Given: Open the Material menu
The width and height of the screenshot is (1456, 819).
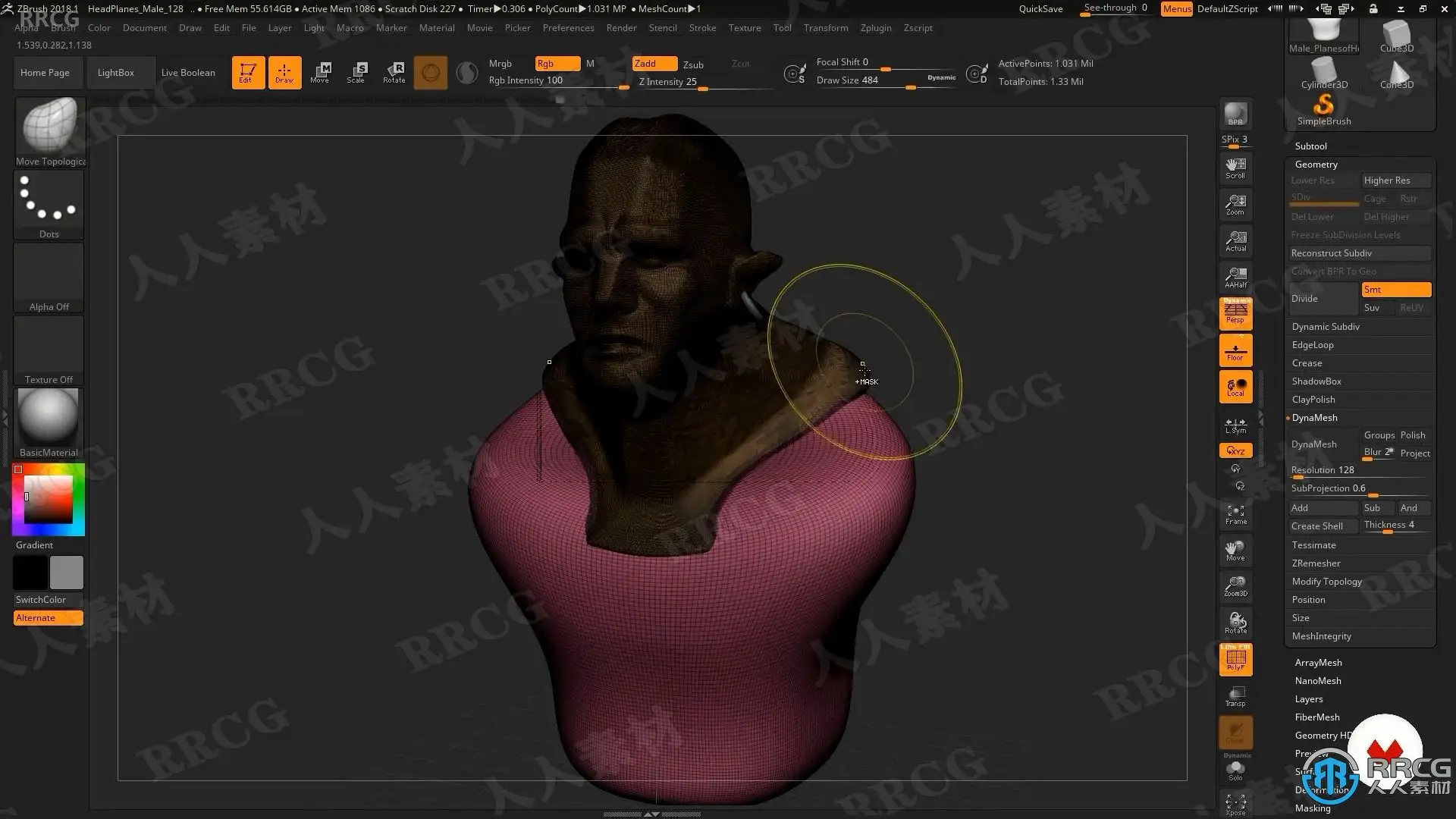Looking at the screenshot, I should point(437,28).
